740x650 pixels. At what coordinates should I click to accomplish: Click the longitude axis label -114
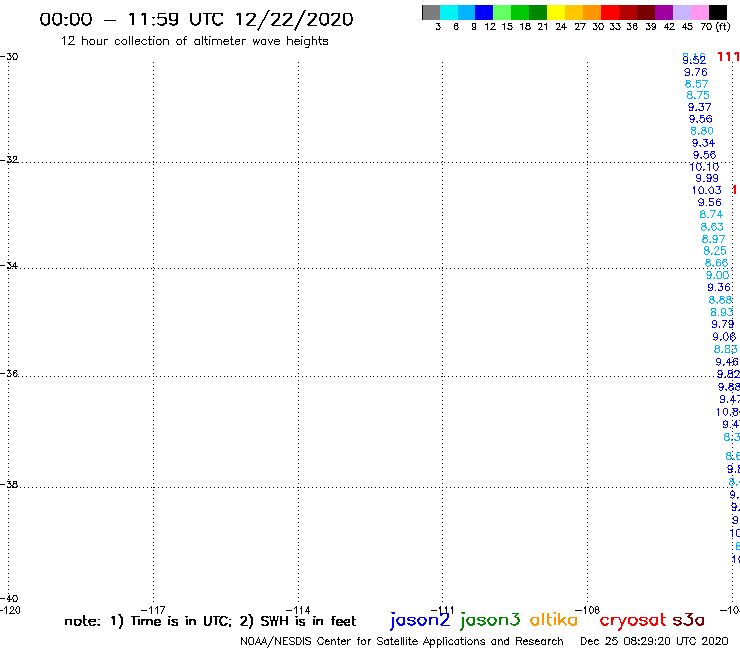(298, 610)
